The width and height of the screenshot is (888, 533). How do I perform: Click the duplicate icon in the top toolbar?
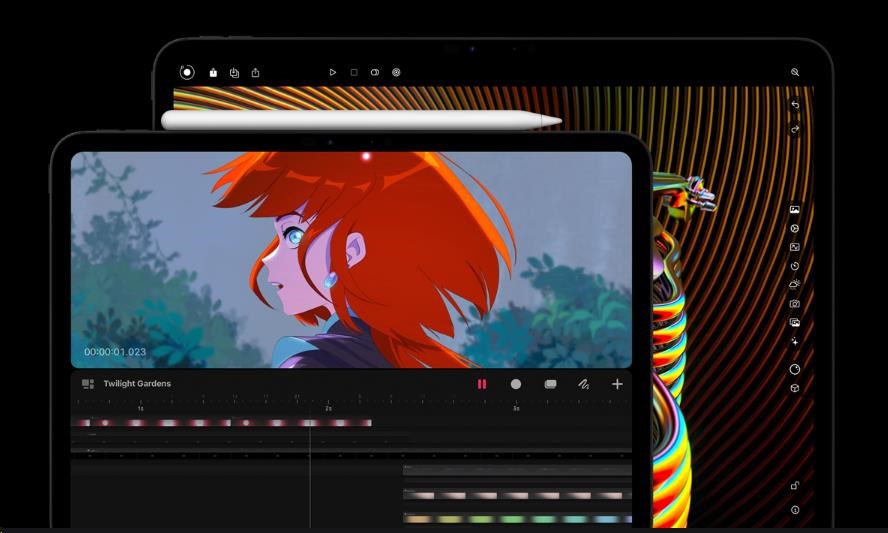point(234,73)
